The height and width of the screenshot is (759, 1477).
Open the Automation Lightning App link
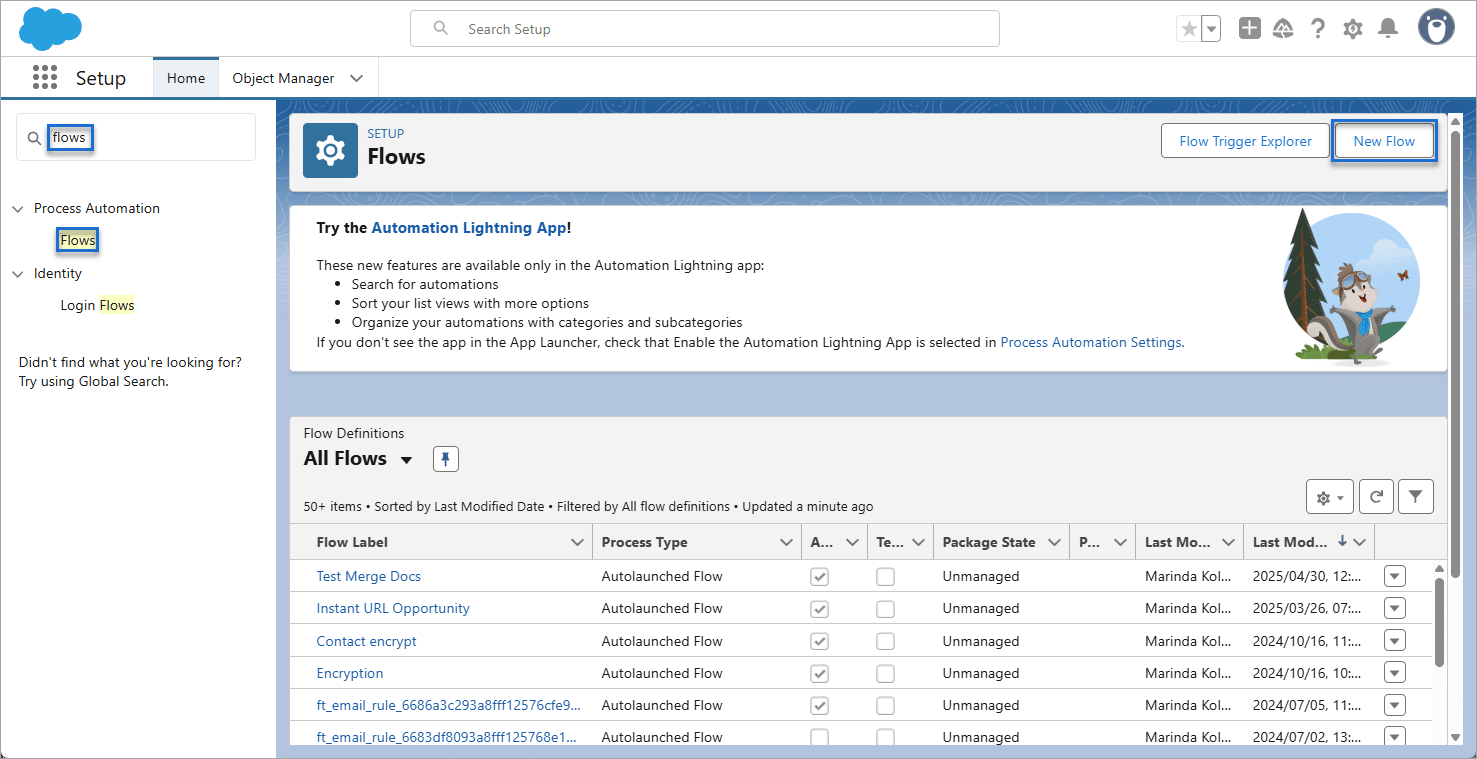click(x=469, y=228)
